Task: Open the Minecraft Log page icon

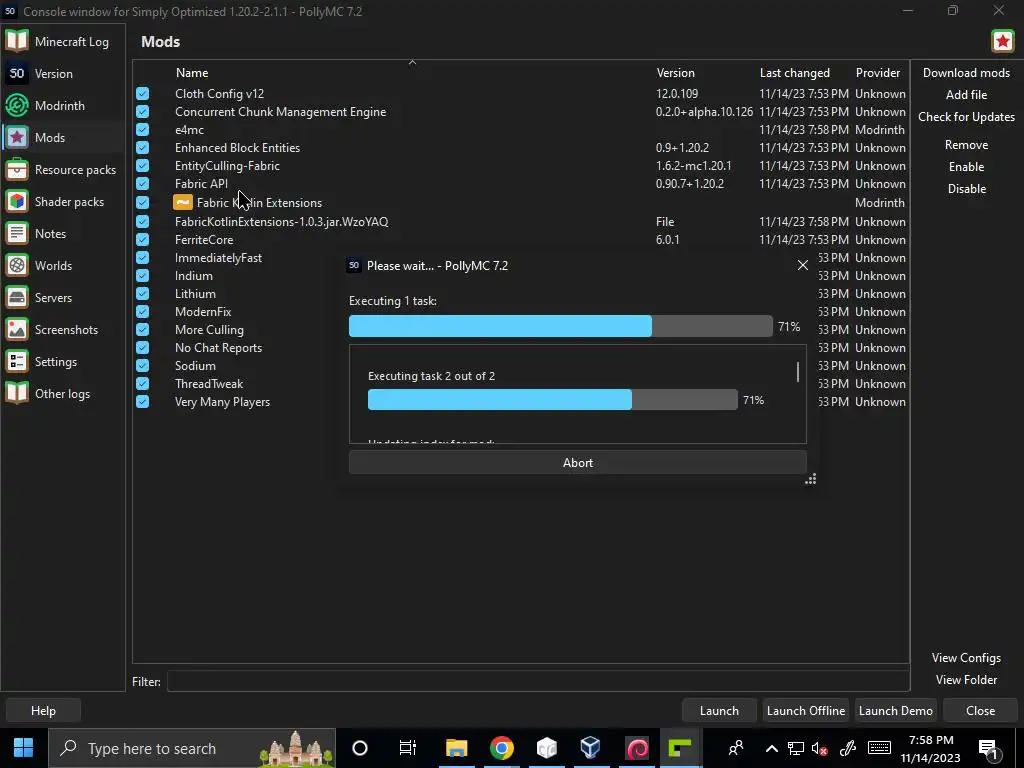Action: tap(17, 41)
